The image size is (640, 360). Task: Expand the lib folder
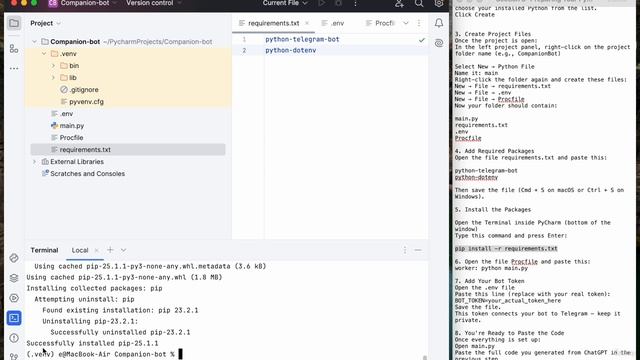pos(53,78)
